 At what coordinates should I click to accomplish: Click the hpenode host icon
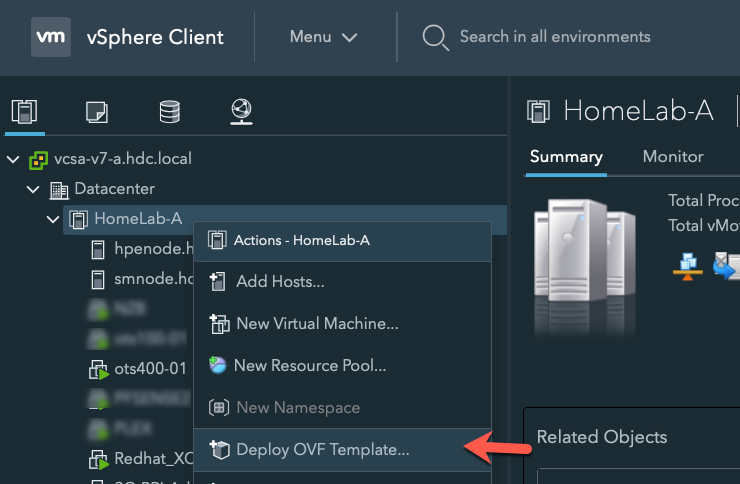(x=98, y=250)
